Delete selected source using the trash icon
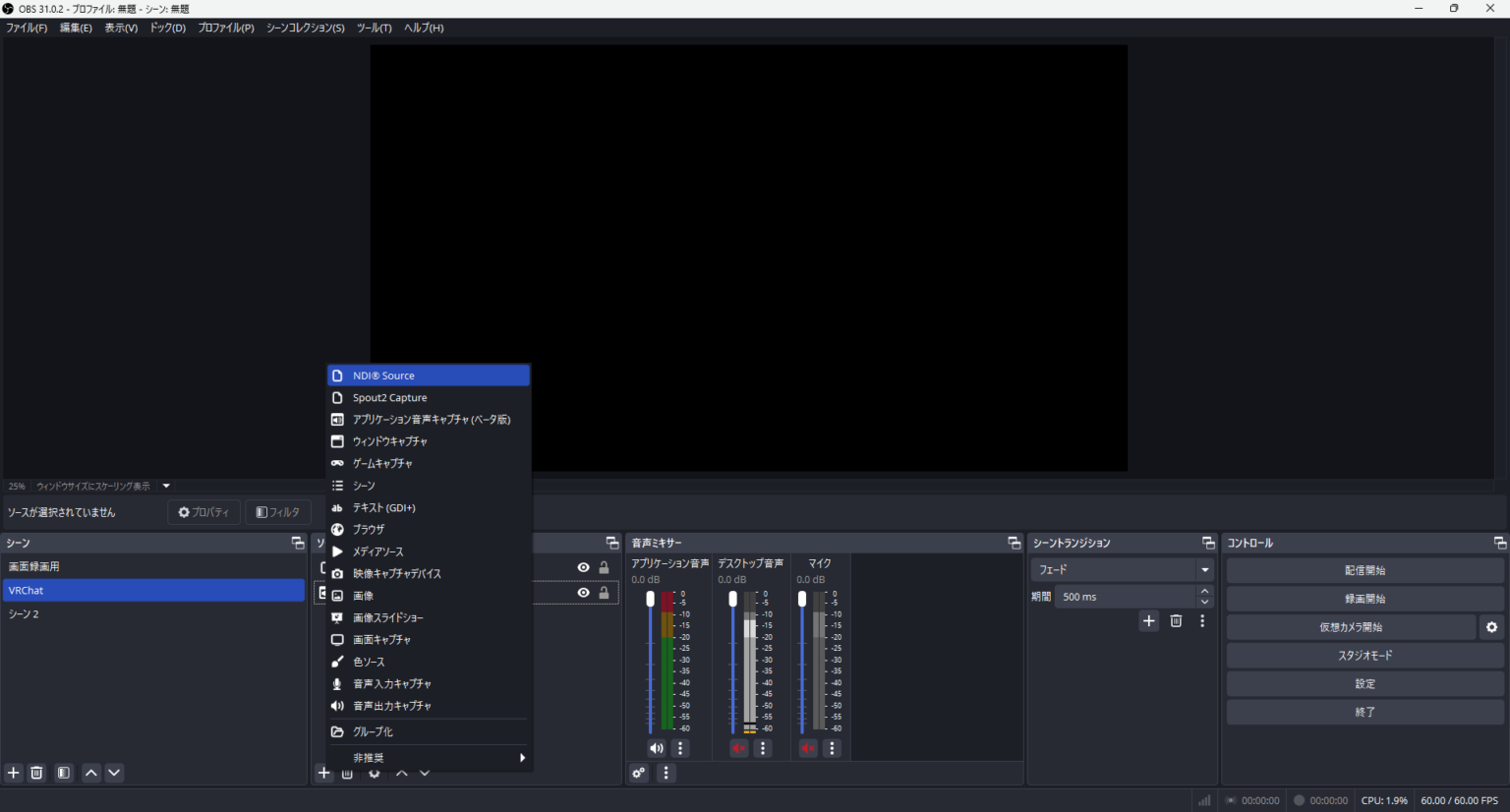 [347, 773]
